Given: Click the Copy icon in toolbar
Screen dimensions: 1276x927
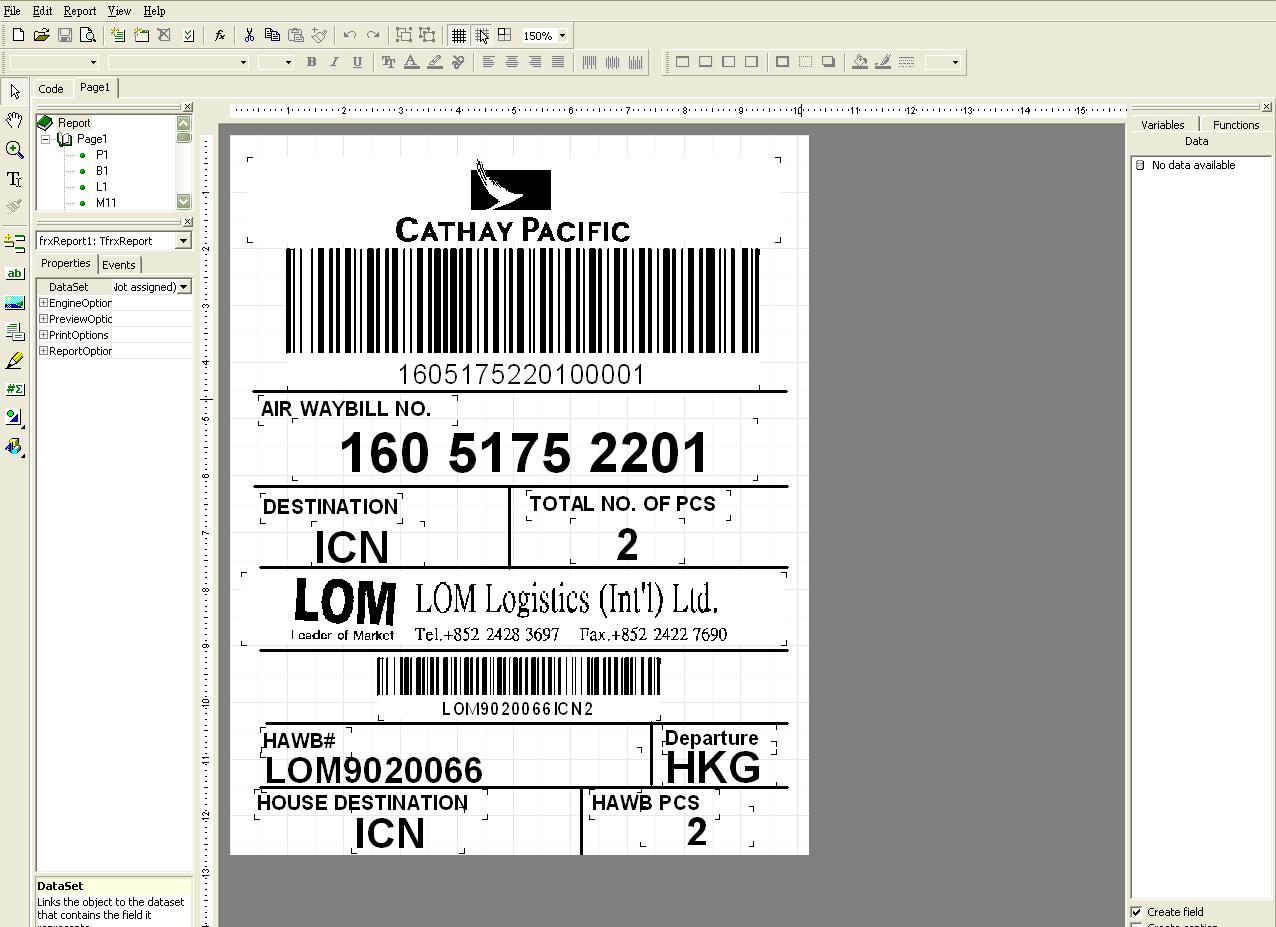Looking at the screenshot, I should [x=272, y=35].
